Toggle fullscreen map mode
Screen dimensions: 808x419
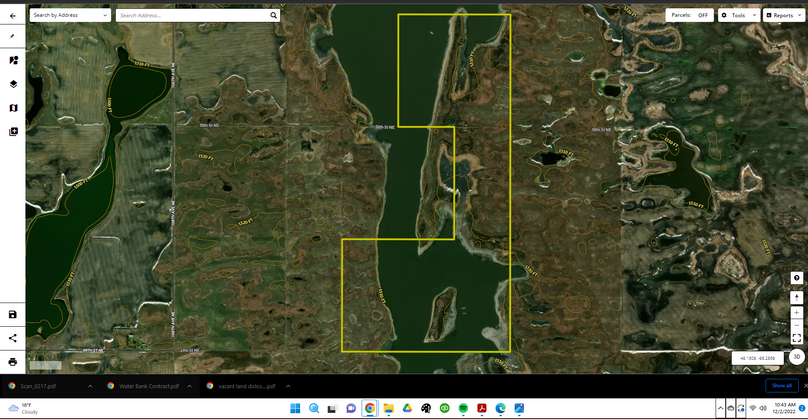click(797, 338)
